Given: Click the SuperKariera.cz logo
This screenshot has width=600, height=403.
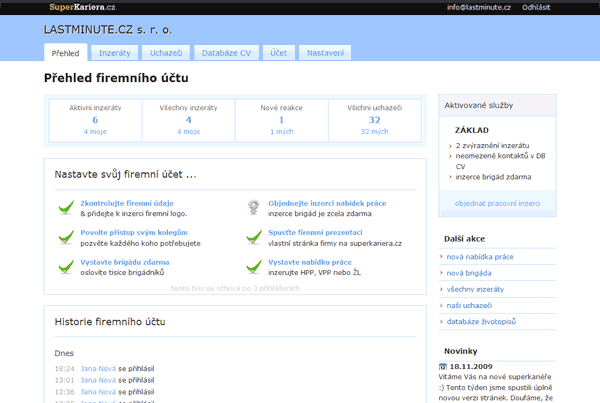Looking at the screenshot, I should point(82,7).
